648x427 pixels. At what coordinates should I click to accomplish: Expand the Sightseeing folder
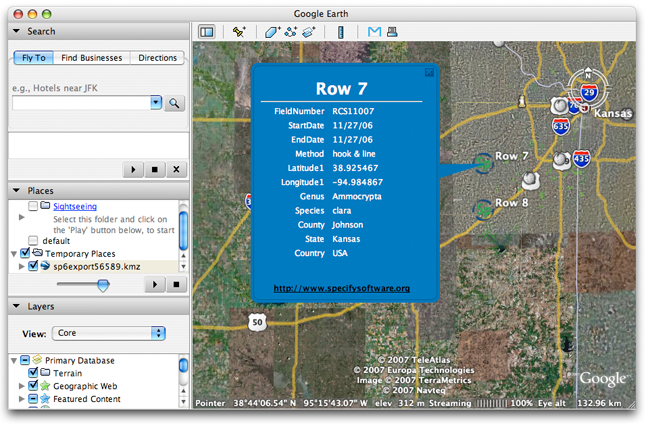pyautogui.click(x=22, y=217)
